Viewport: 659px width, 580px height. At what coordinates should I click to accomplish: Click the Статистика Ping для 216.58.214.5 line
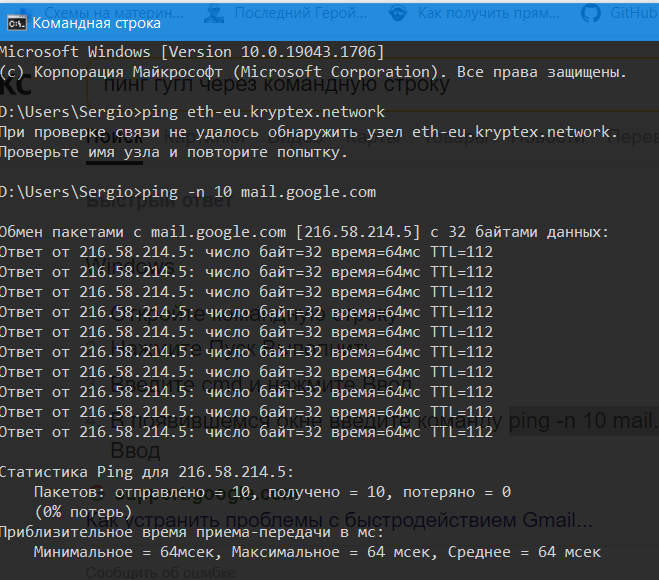(146, 472)
